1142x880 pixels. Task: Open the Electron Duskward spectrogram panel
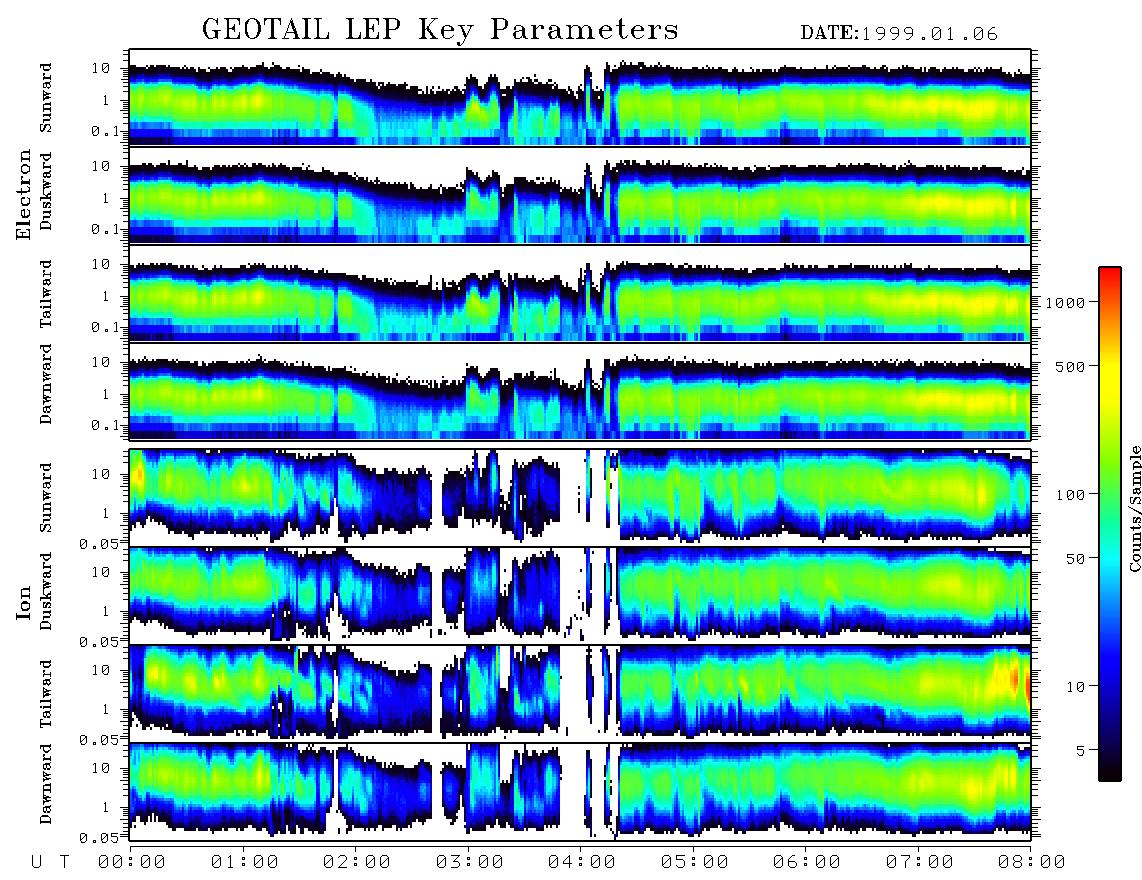click(x=580, y=195)
